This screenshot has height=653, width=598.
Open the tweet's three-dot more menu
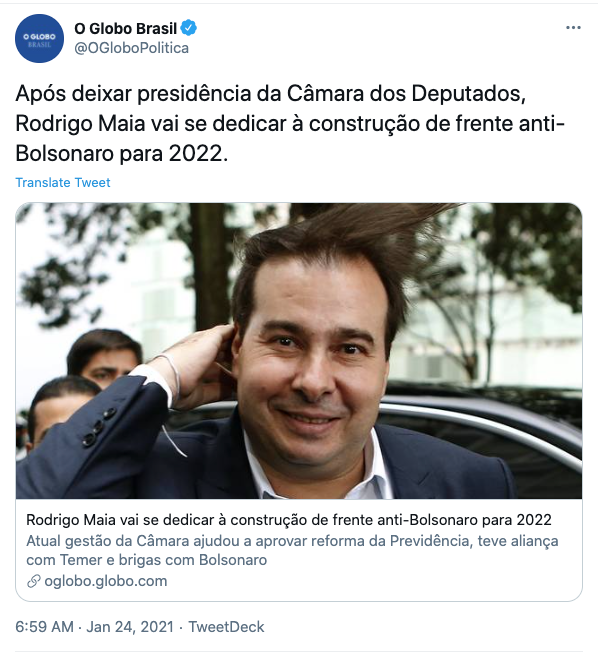[x=573, y=28]
